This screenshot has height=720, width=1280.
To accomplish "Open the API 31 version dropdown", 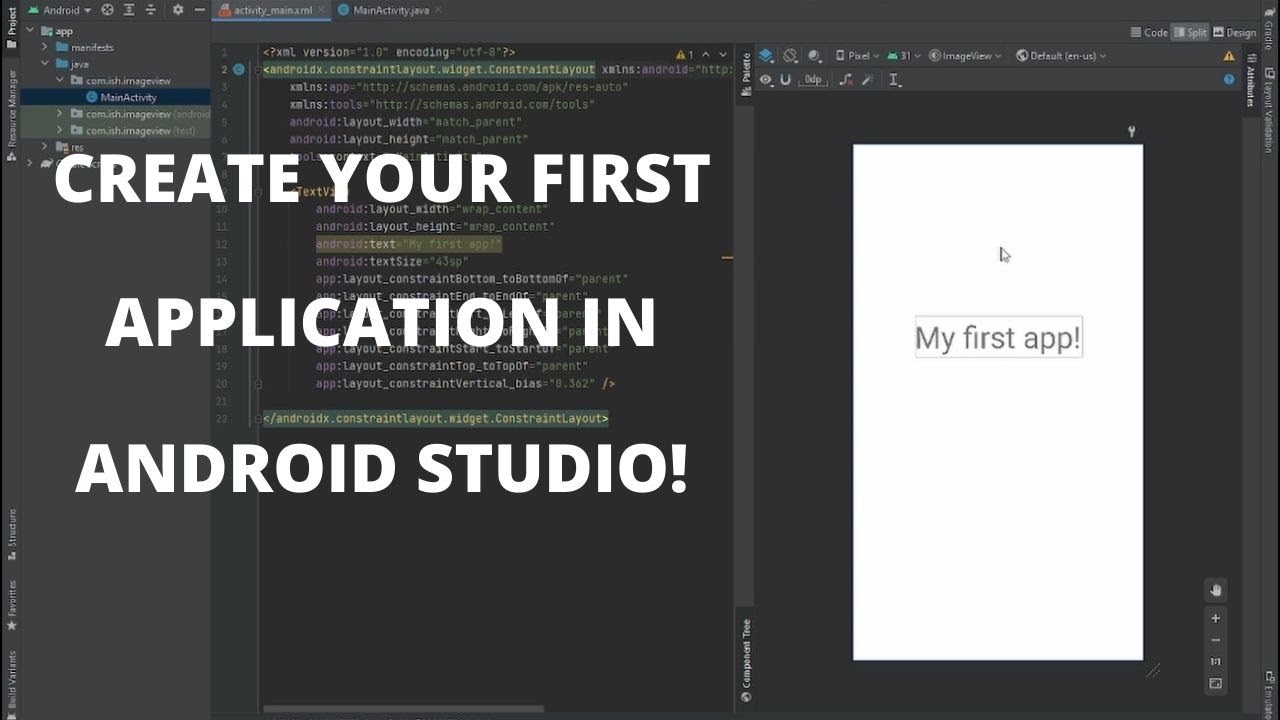I will pyautogui.click(x=904, y=56).
